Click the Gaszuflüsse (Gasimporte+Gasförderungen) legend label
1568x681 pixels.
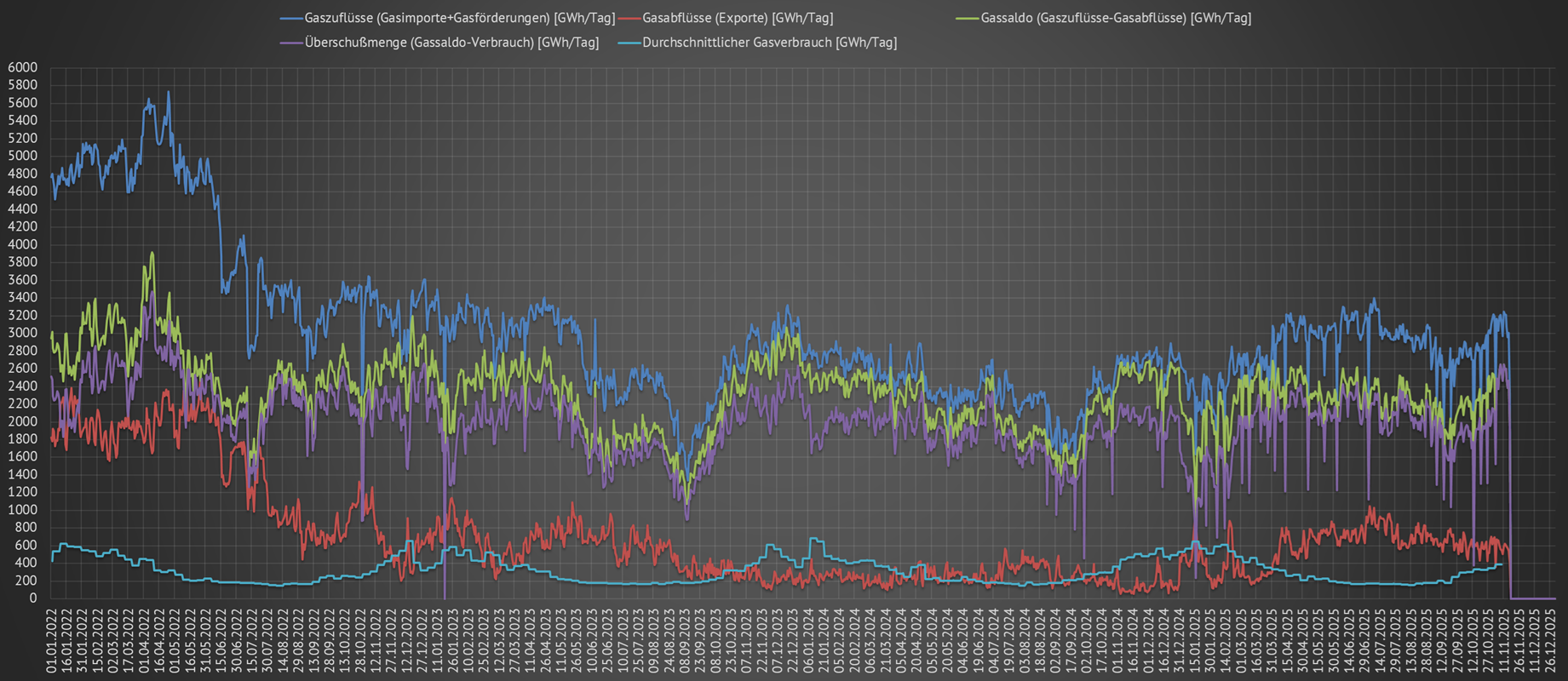(459, 18)
